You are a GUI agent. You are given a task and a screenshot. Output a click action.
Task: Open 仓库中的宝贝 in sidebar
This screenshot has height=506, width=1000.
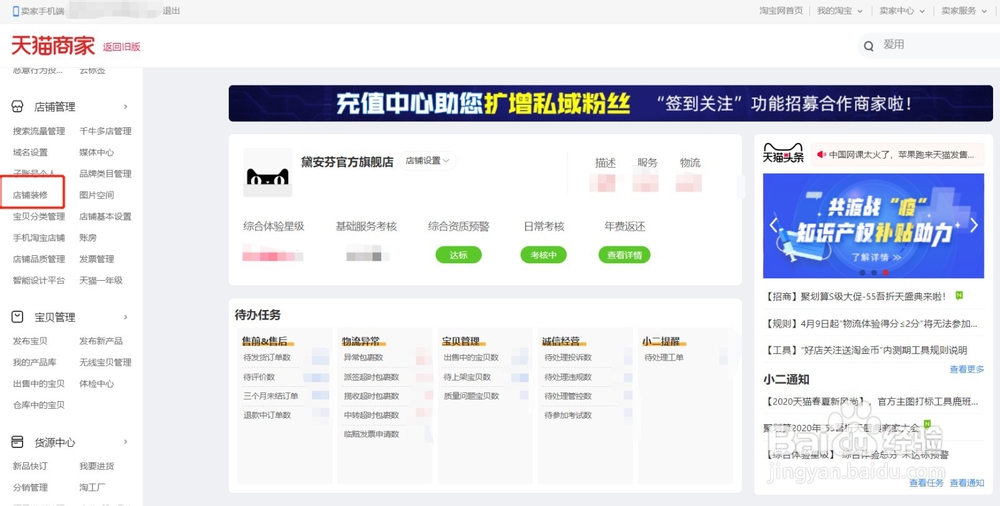pyautogui.click(x=39, y=405)
